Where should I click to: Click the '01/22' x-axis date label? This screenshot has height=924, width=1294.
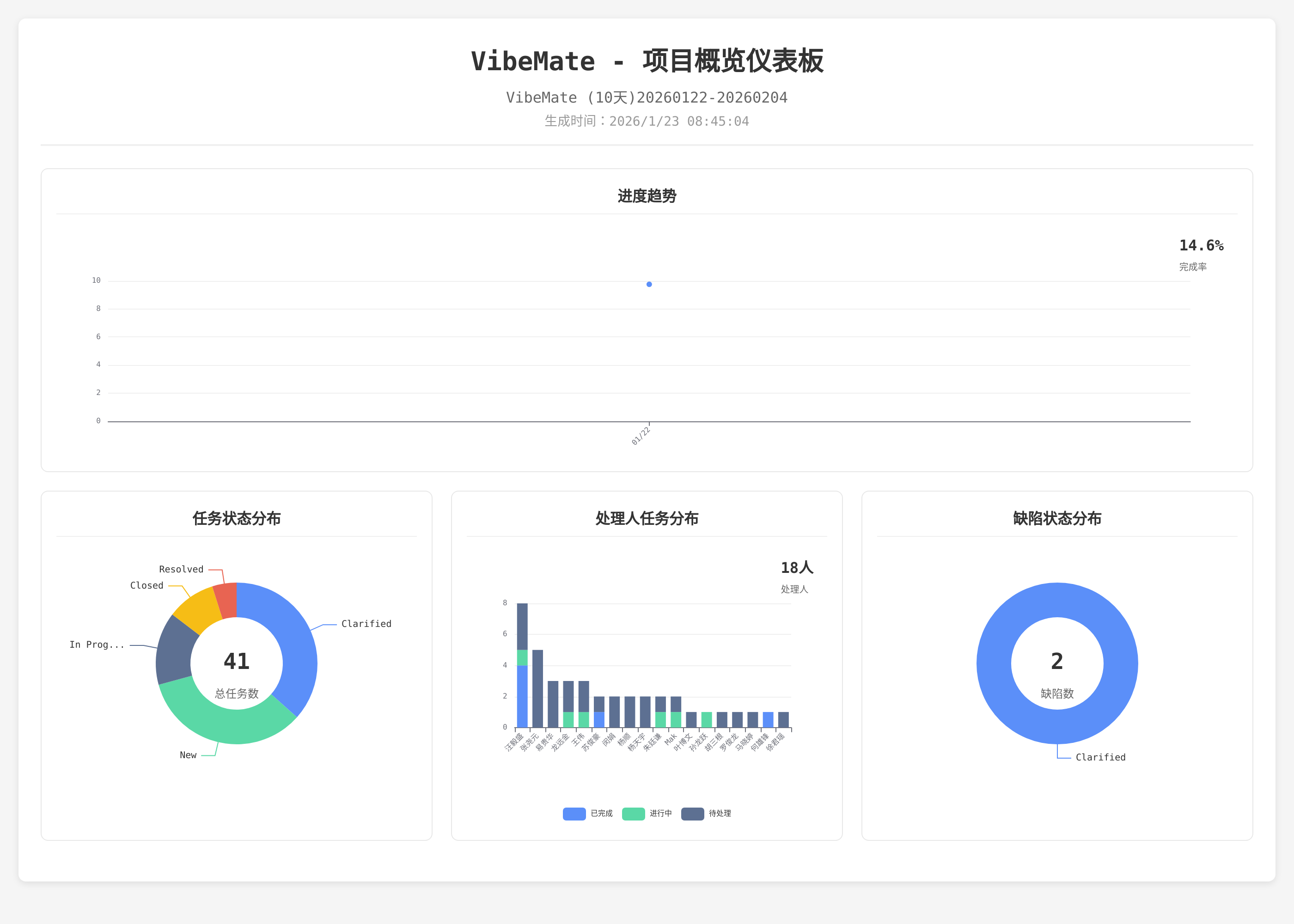pyautogui.click(x=641, y=436)
